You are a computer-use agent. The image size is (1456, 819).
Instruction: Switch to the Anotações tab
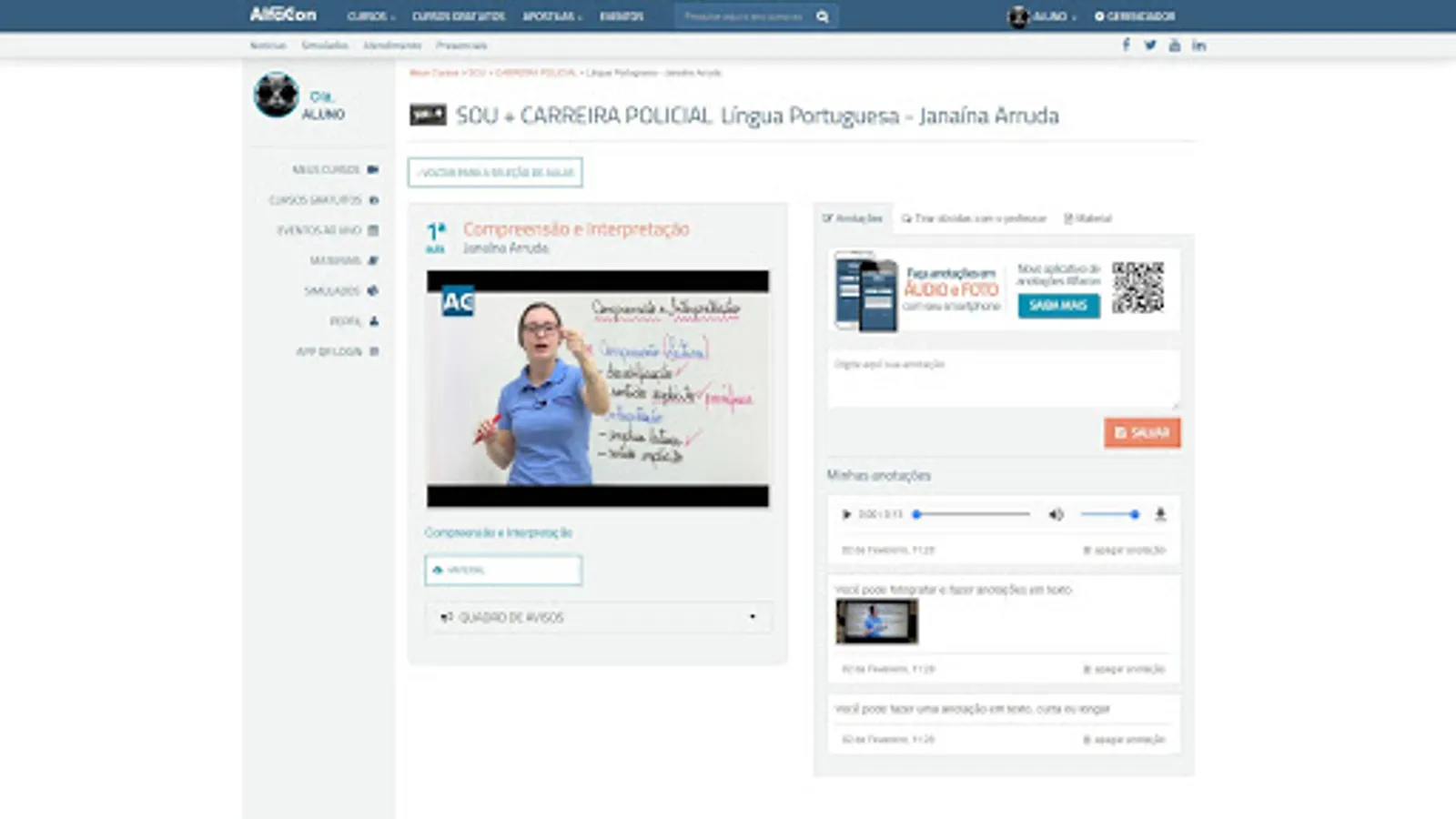click(853, 218)
